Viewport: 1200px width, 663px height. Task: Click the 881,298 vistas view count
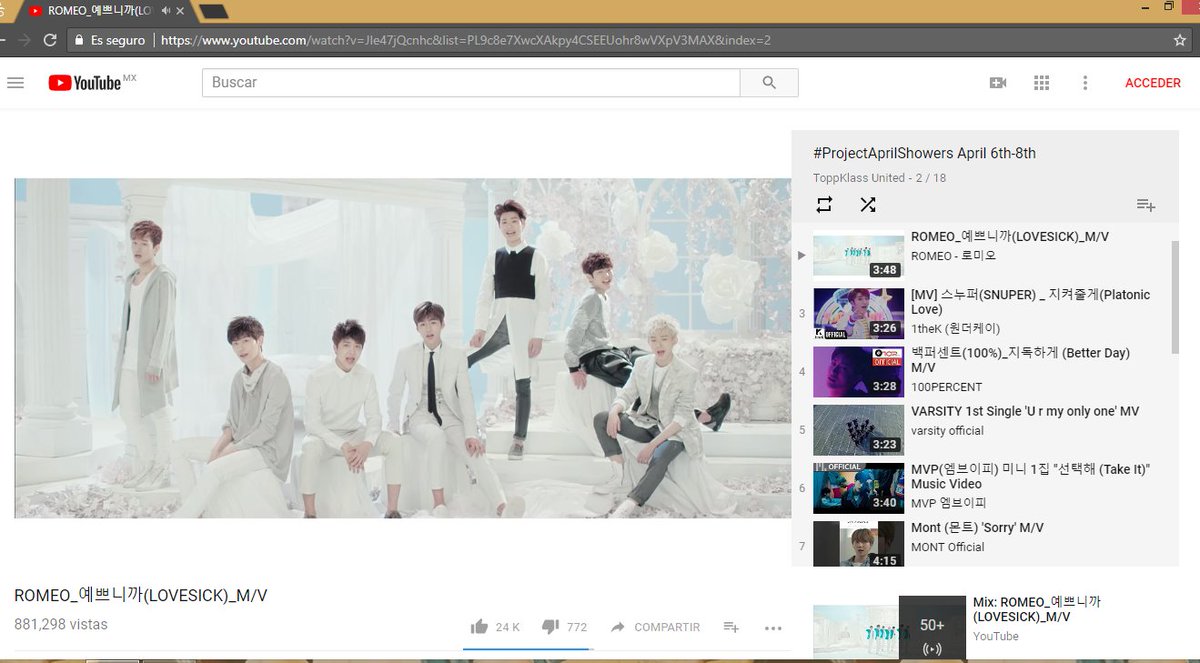(61, 624)
